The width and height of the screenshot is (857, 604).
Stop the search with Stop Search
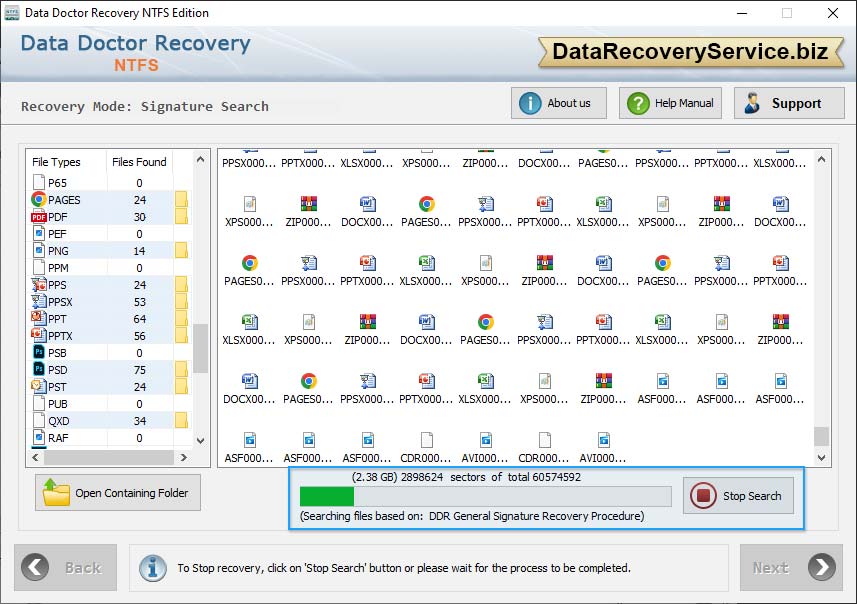click(x=738, y=495)
